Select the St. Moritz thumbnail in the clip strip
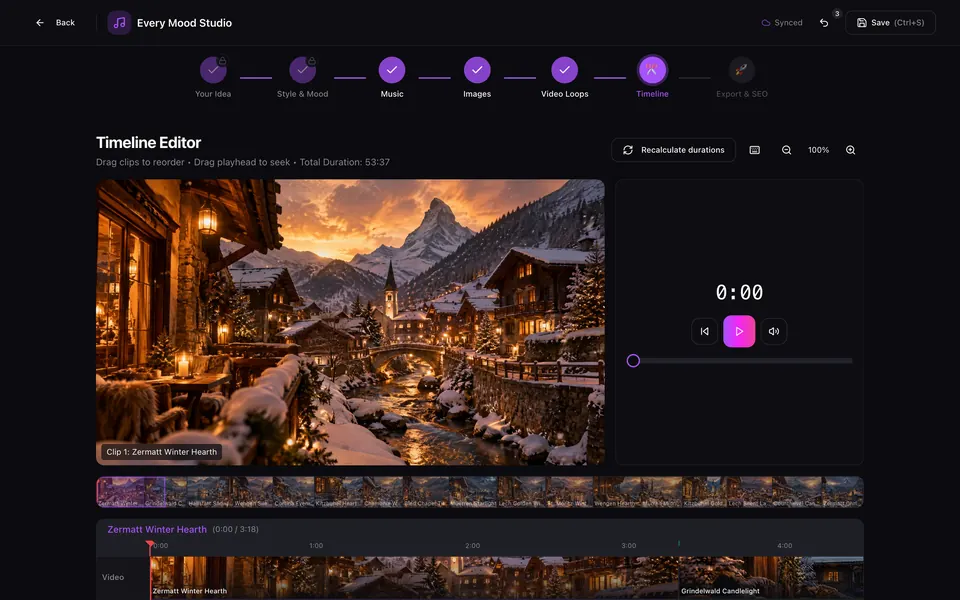This screenshot has height=600, width=960. click(569, 492)
